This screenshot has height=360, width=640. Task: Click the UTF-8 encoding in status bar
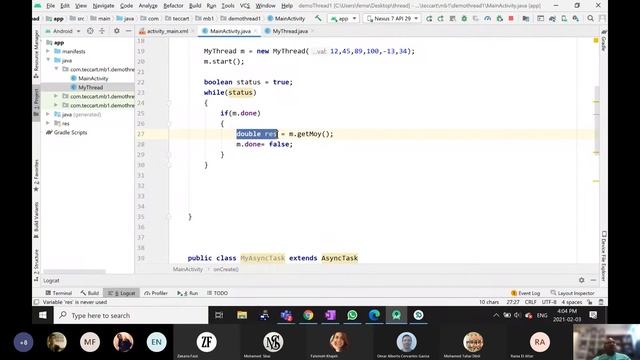click(x=549, y=302)
